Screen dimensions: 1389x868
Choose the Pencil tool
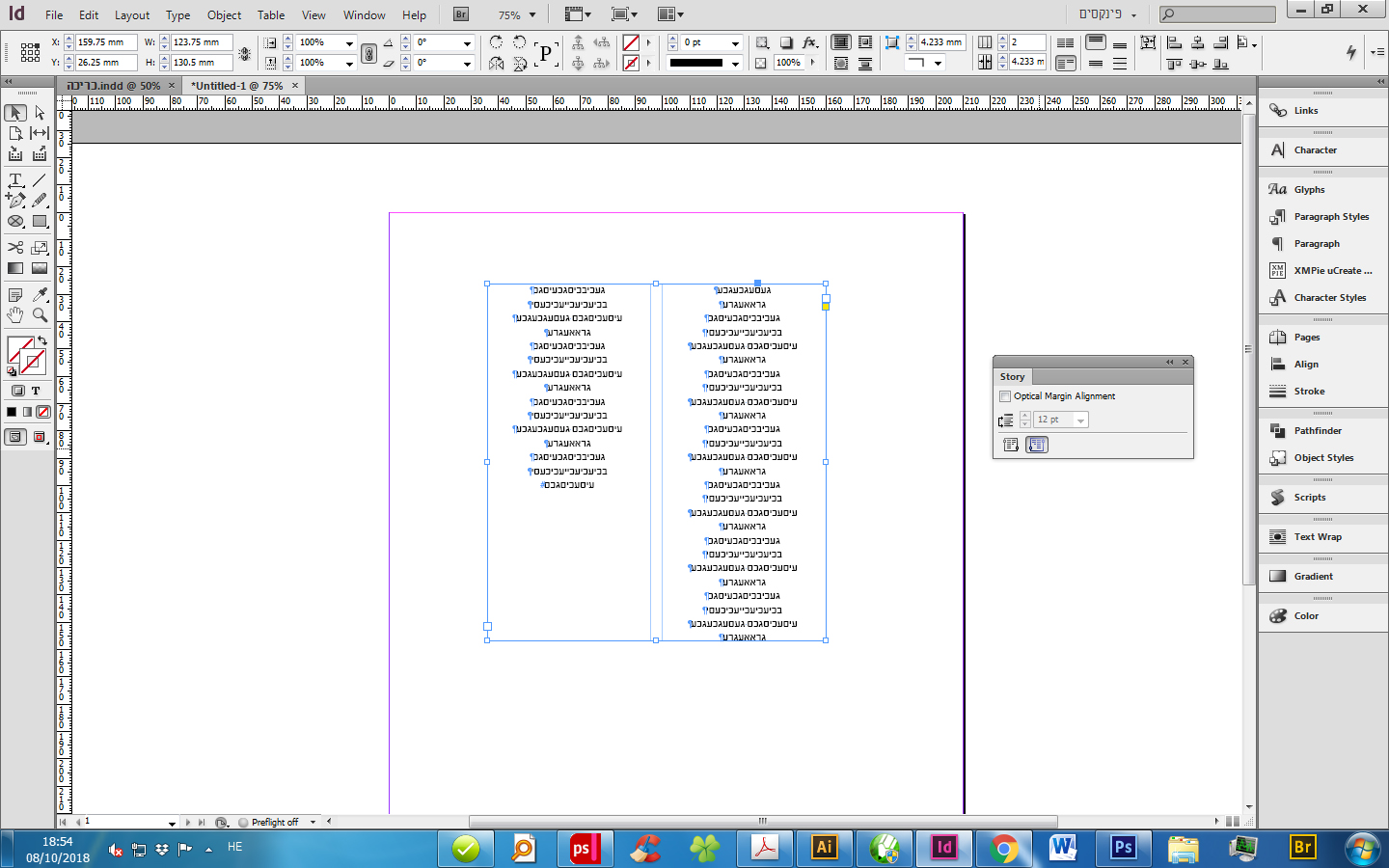[x=40, y=201]
